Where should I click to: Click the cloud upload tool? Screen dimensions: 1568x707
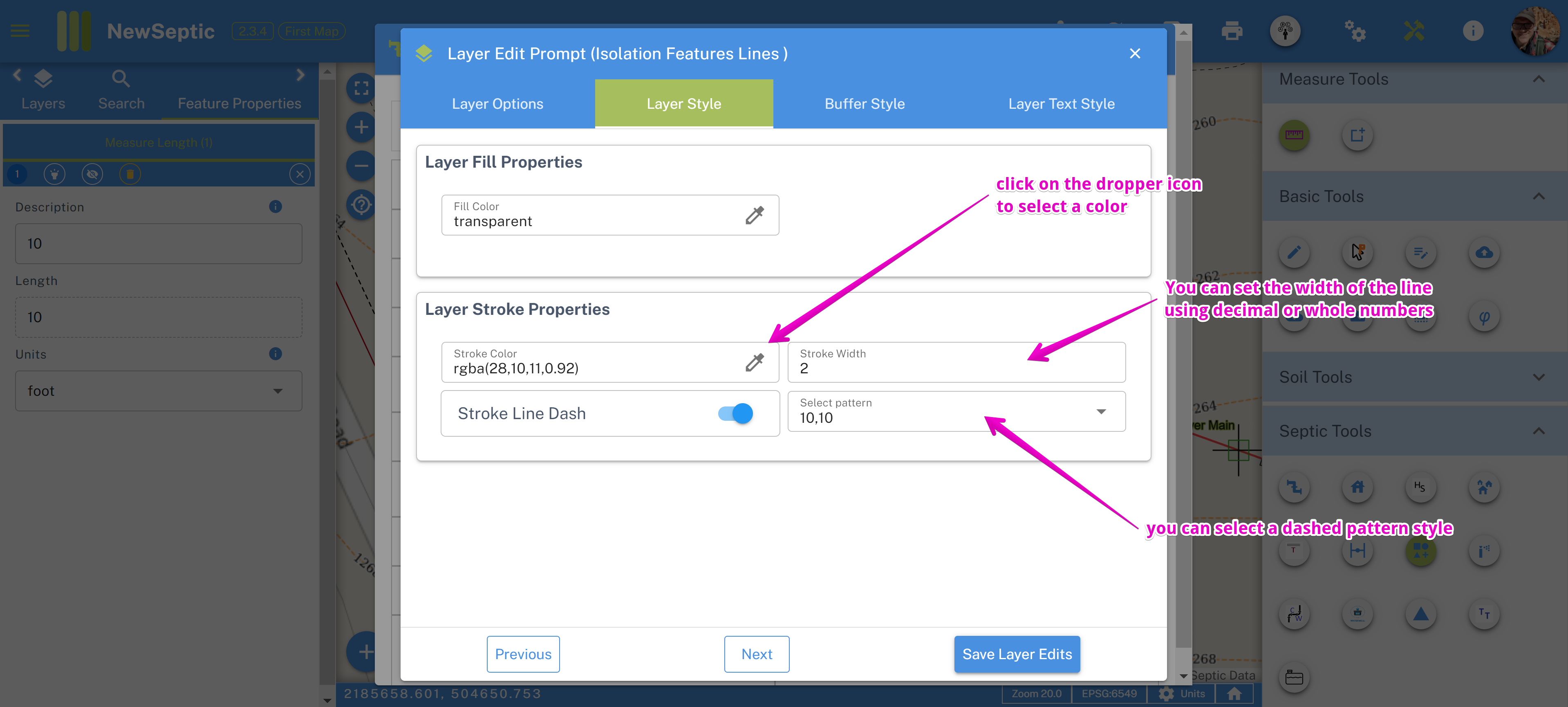(x=1484, y=252)
